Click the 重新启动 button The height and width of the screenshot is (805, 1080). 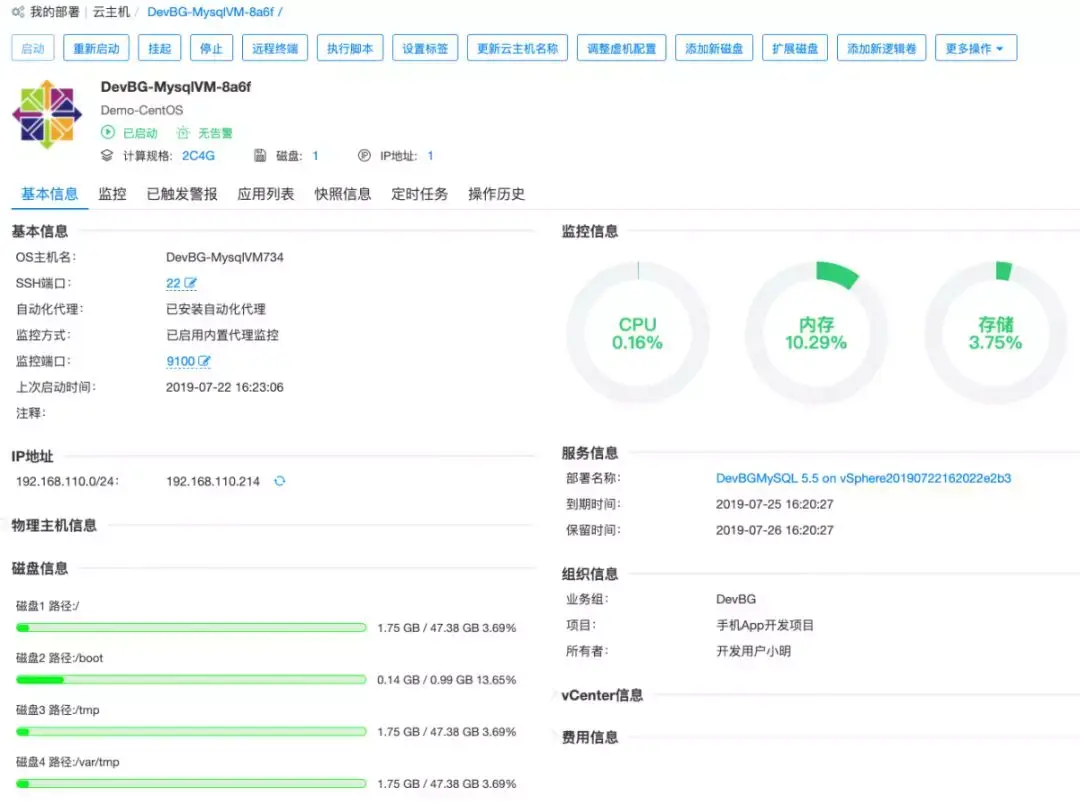click(x=96, y=47)
